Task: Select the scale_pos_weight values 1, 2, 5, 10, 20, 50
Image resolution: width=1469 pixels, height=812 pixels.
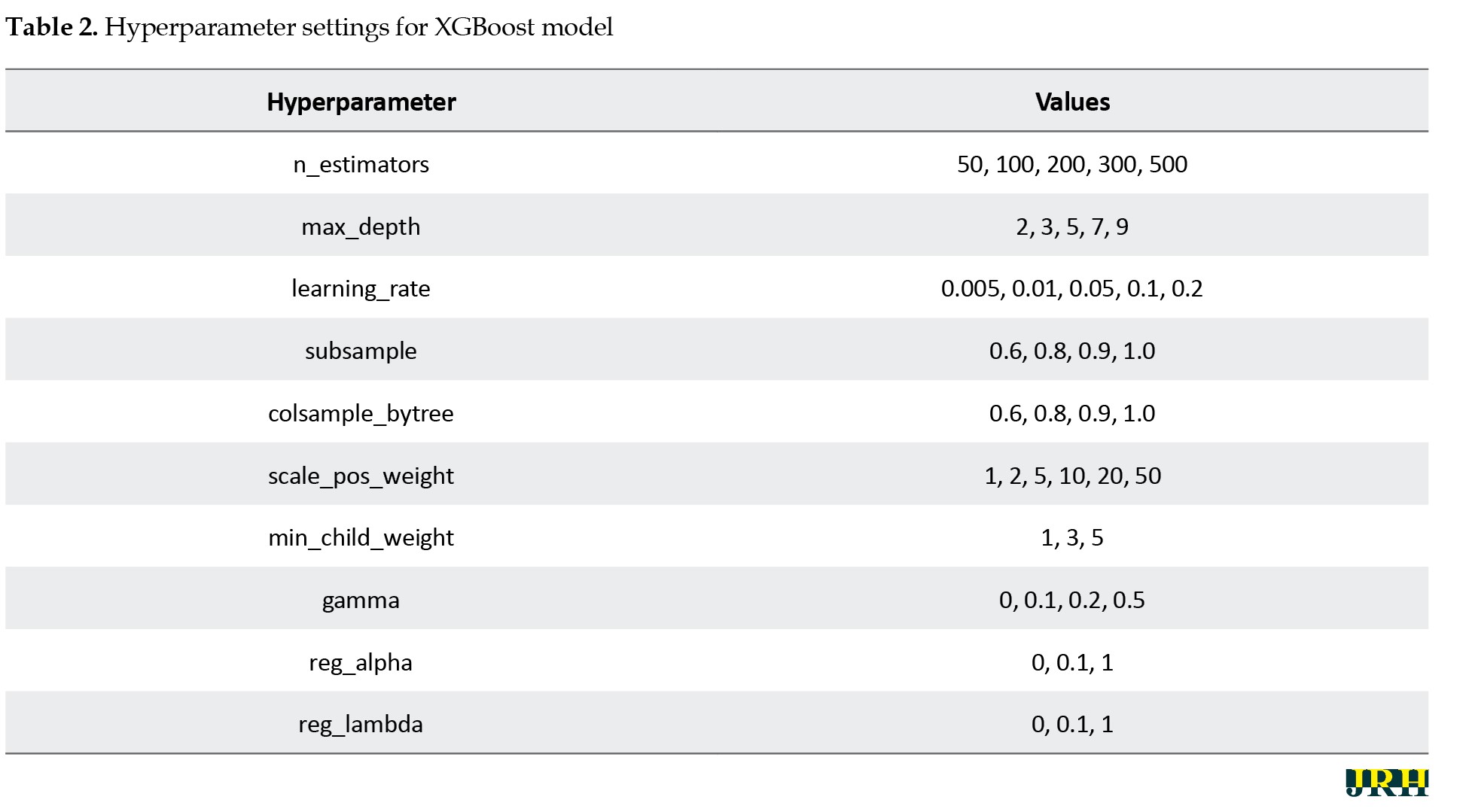Action: click(1071, 476)
